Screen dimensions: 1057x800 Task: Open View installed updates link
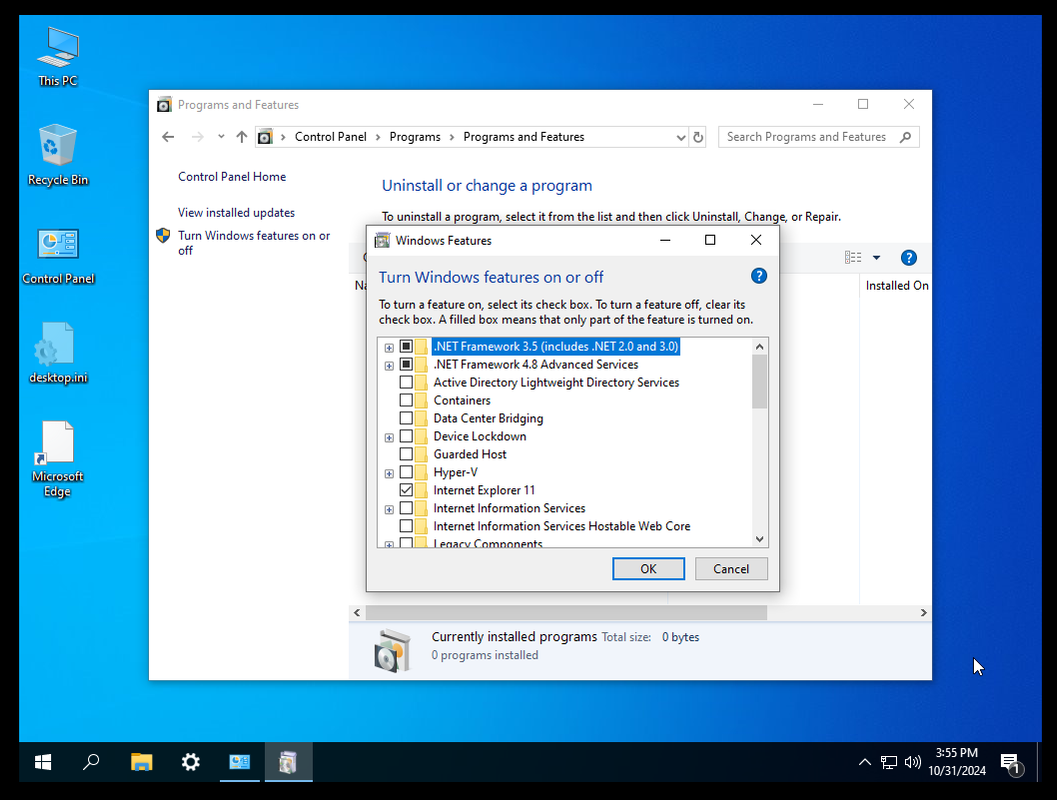coord(236,212)
